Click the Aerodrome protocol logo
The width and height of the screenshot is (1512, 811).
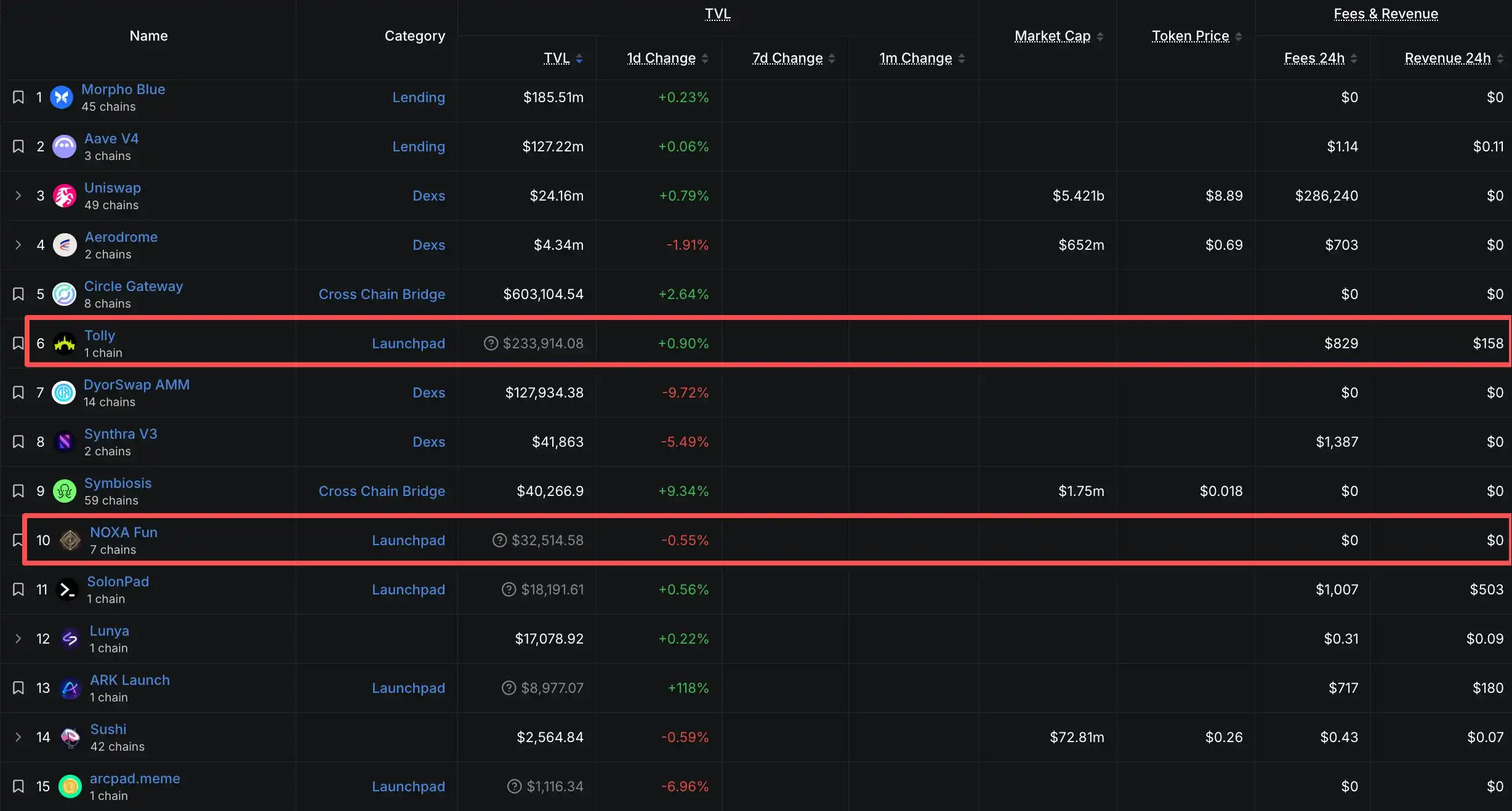coord(65,245)
